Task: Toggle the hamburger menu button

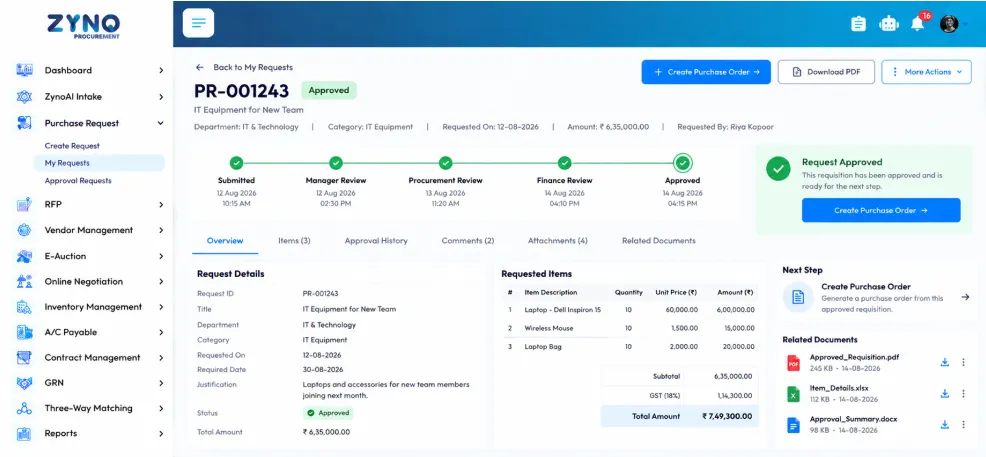Action: [198, 23]
